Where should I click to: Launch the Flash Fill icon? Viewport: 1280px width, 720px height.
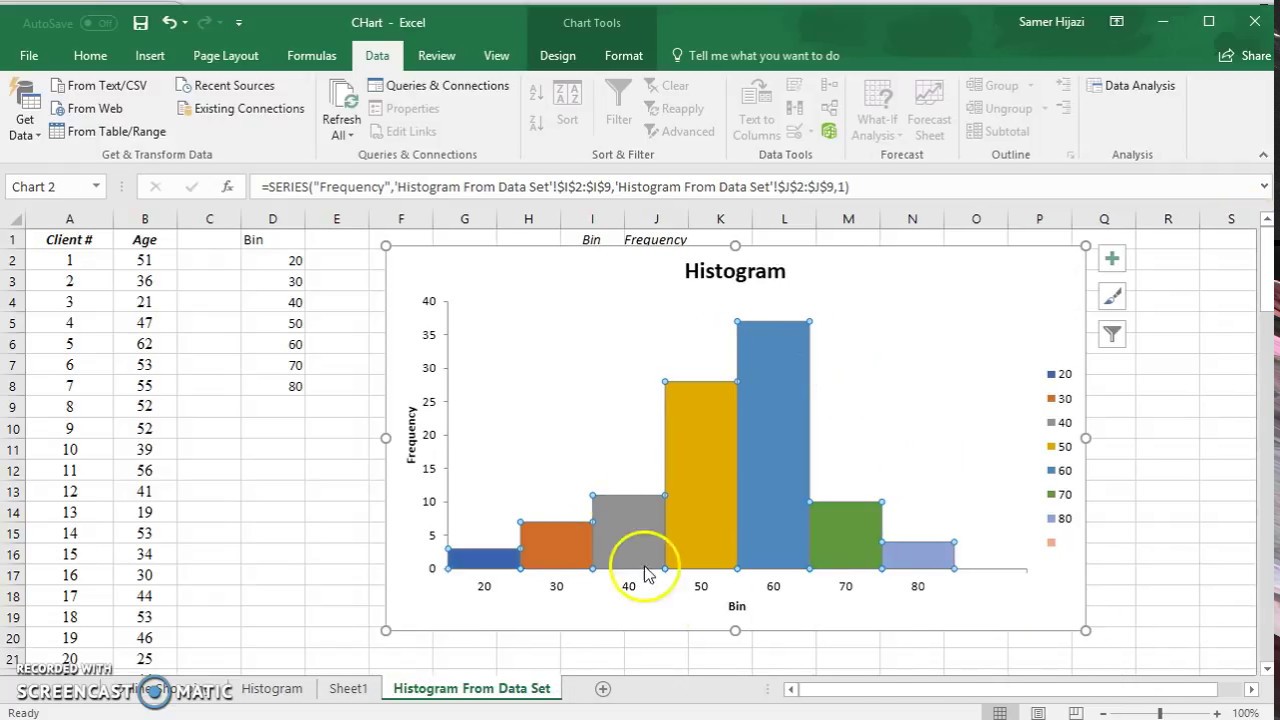pyautogui.click(x=794, y=86)
